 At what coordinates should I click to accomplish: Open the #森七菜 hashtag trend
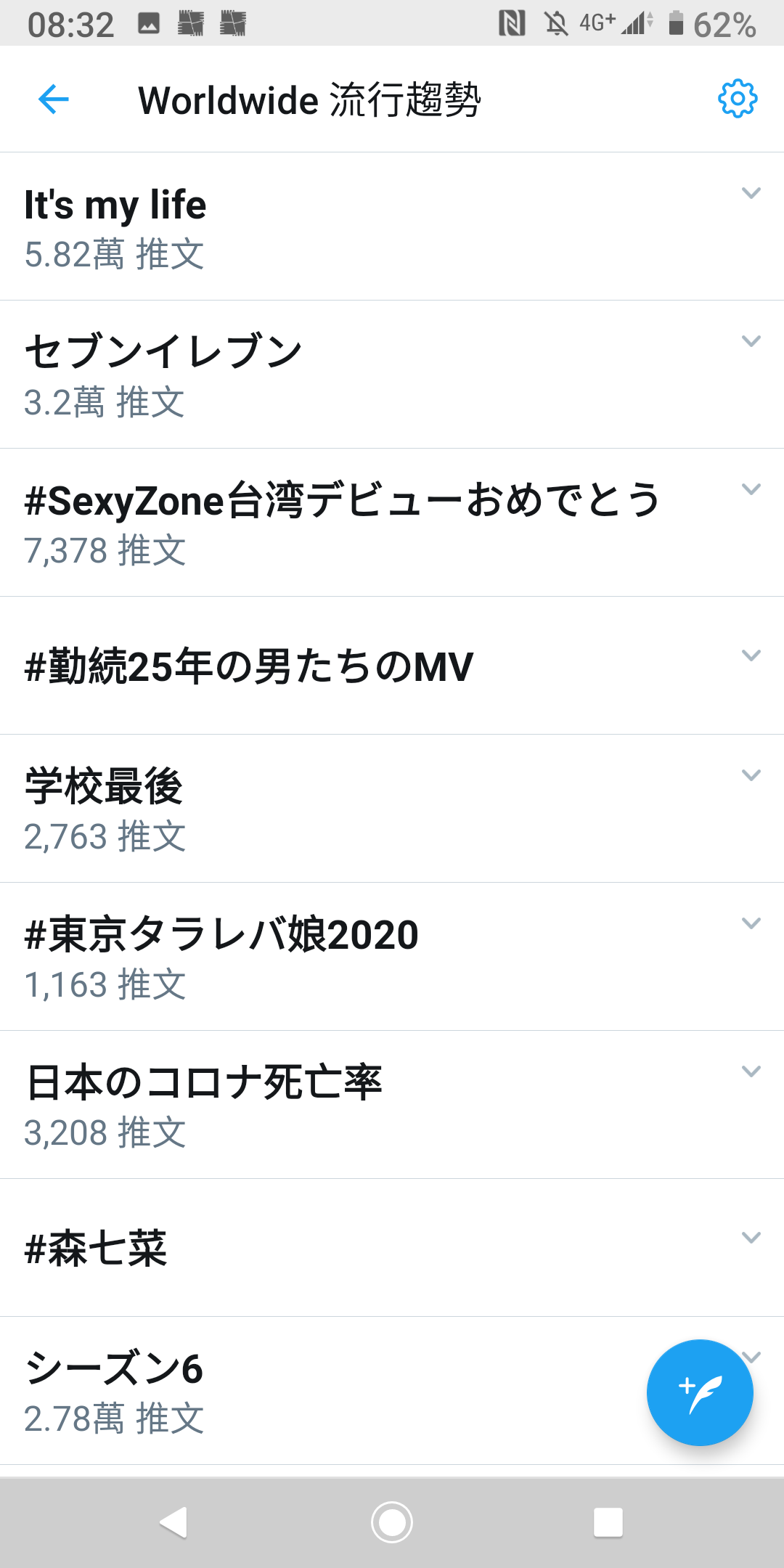pos(392,1248)
